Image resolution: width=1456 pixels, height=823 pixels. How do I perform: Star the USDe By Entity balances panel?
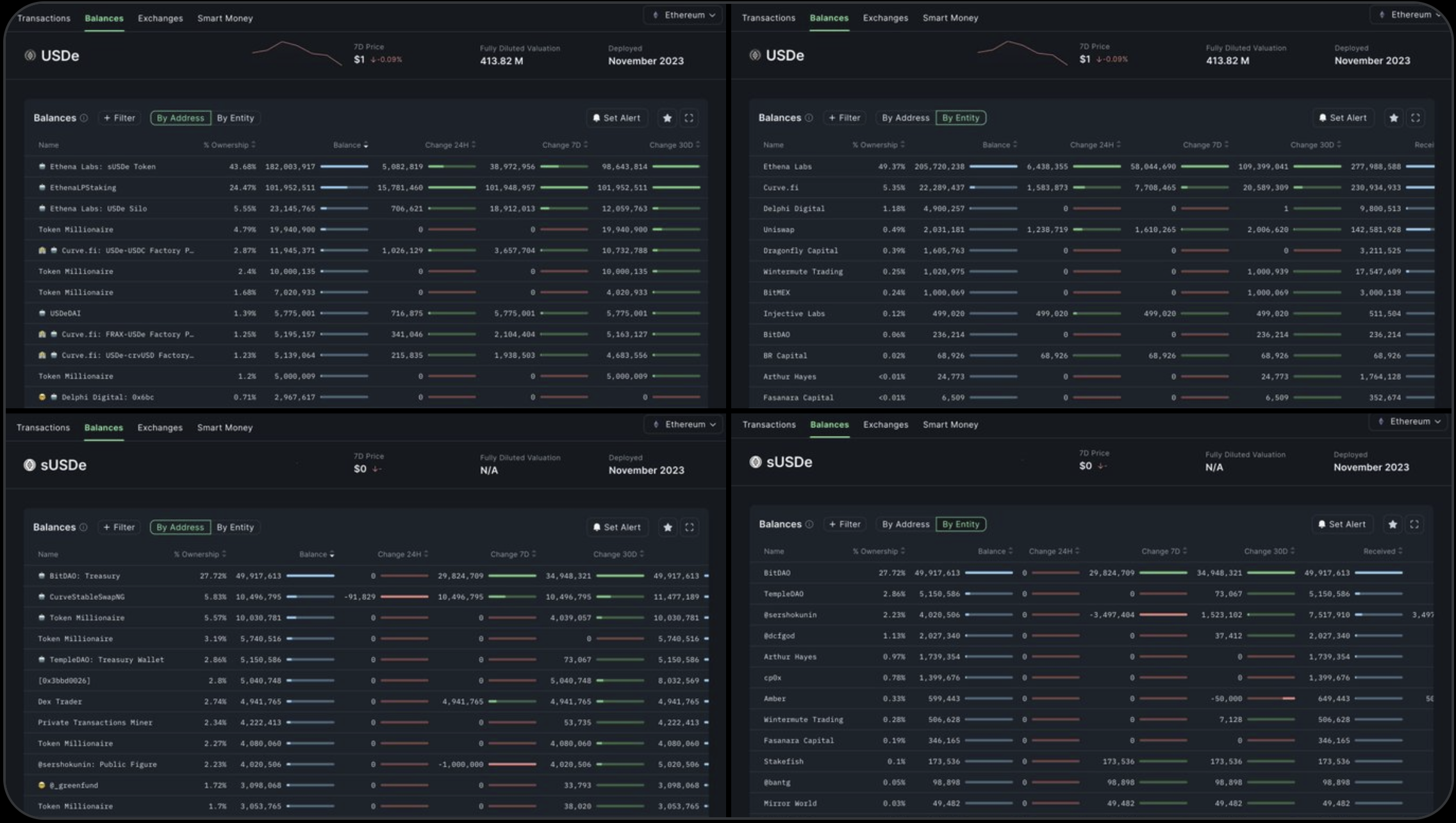point(1393,118)
